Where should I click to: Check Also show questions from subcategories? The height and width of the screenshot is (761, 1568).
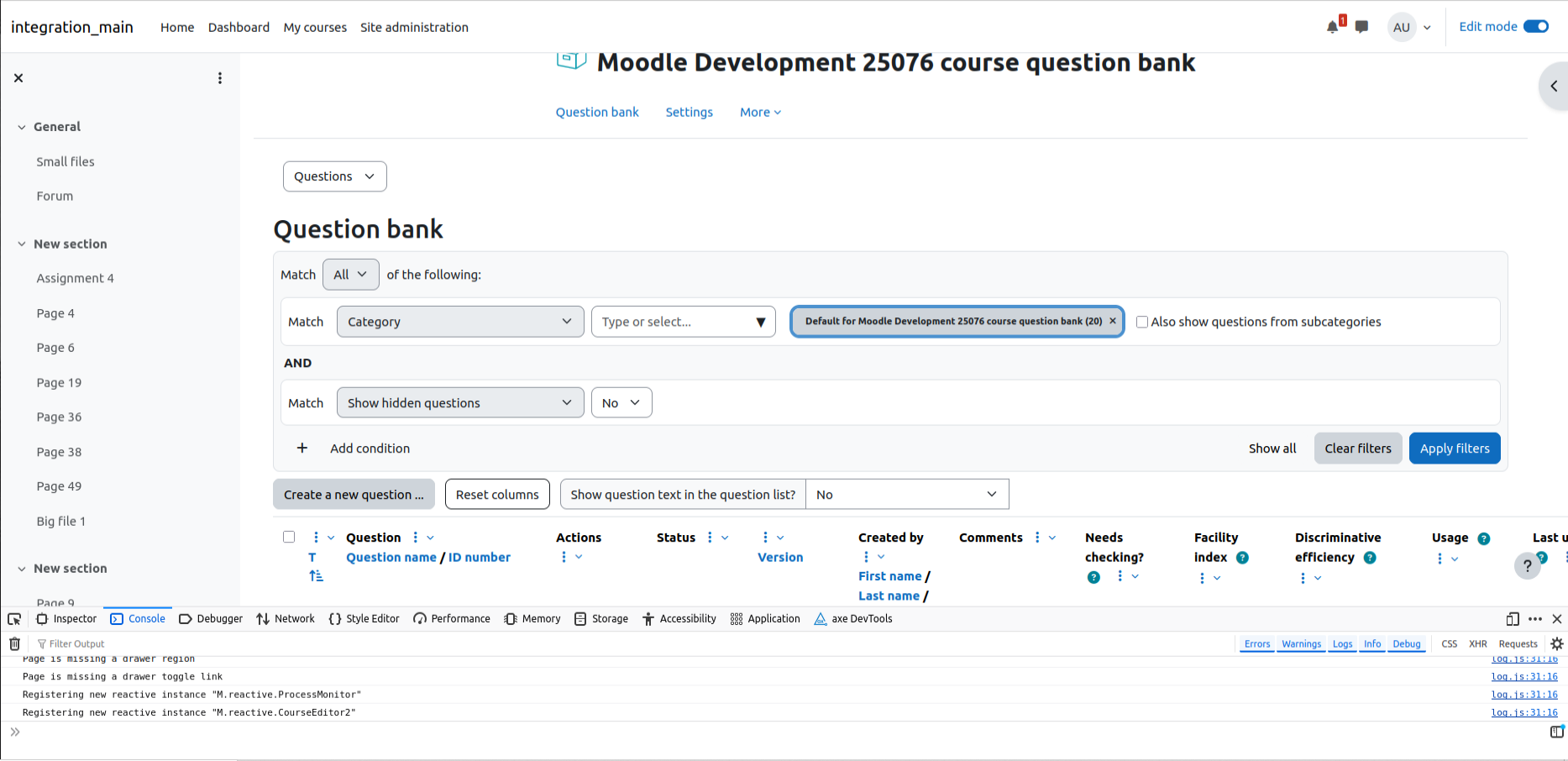click(1142, 322)
